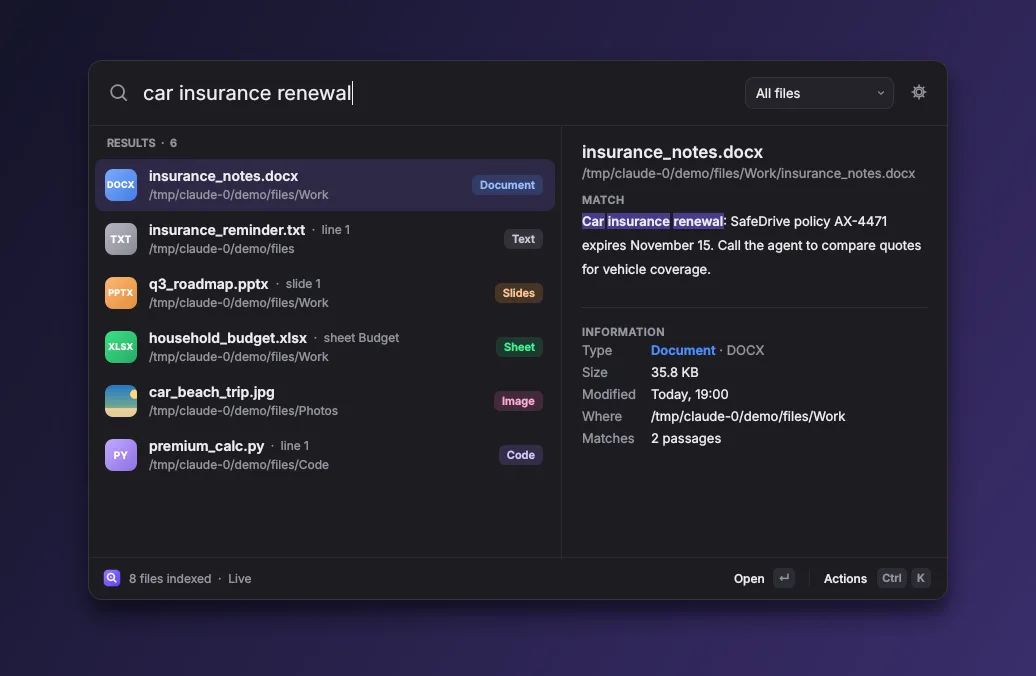Click the Slides badge on q3_roadmap.pptx
This screenshot has width=1036, height=676.
[x=519, y=293]
